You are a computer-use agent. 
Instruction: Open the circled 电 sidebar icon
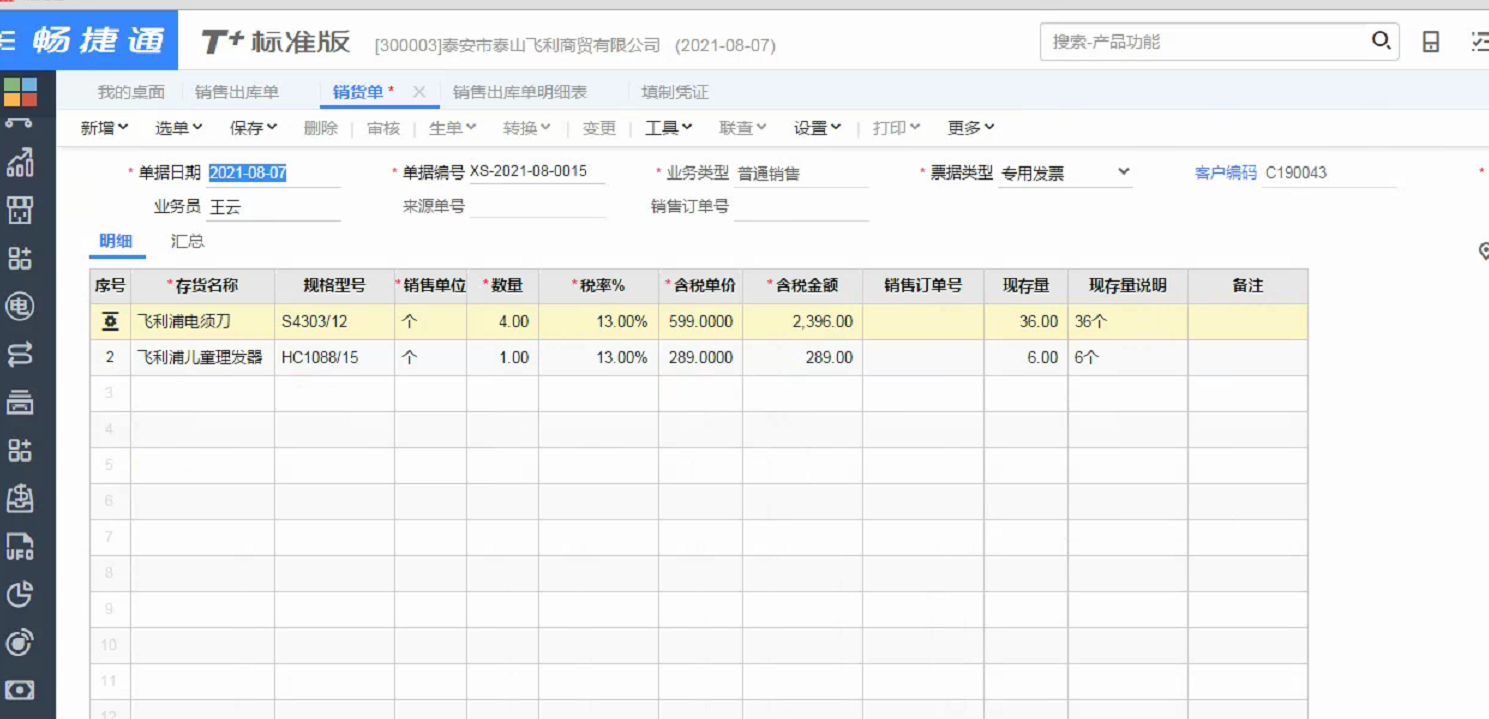(x=20, y=306)
